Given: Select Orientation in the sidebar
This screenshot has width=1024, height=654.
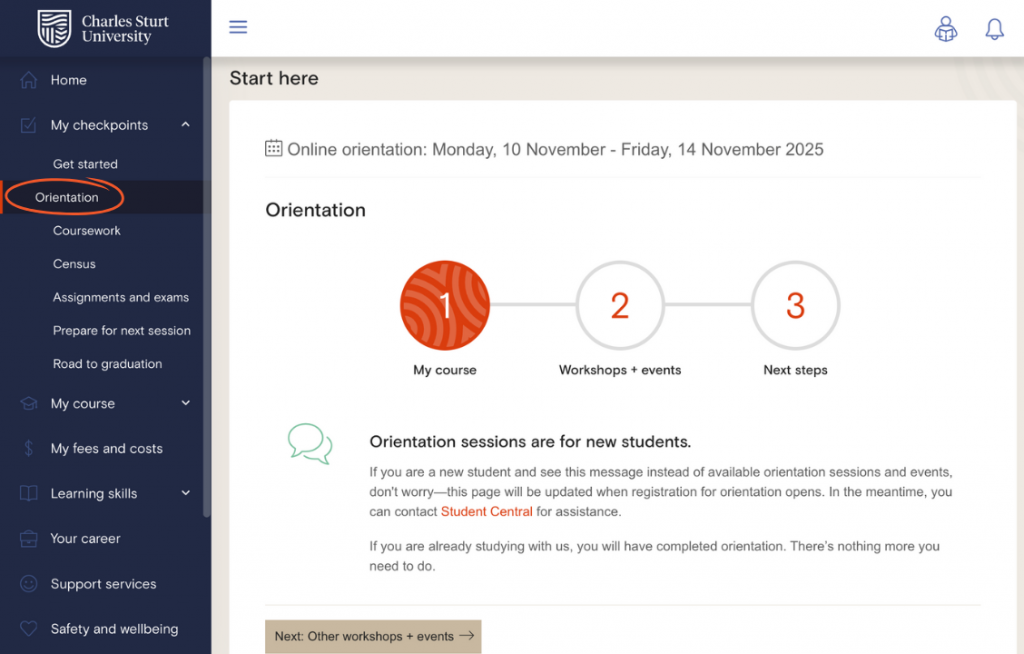Looking at the screenshot, I should tap(67, 197).
